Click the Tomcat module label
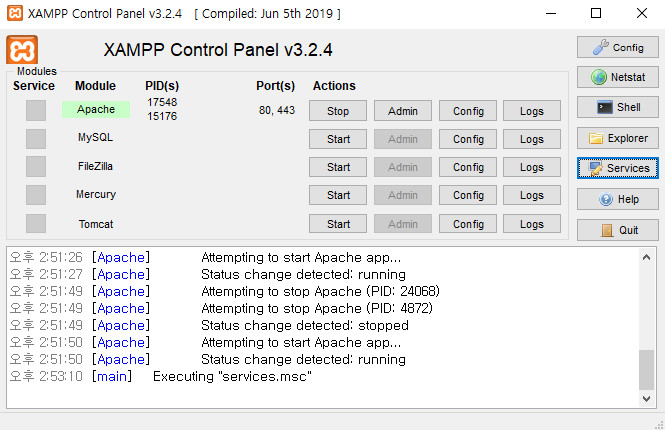The height and width of the screenshot is (430, 665). 96,224
